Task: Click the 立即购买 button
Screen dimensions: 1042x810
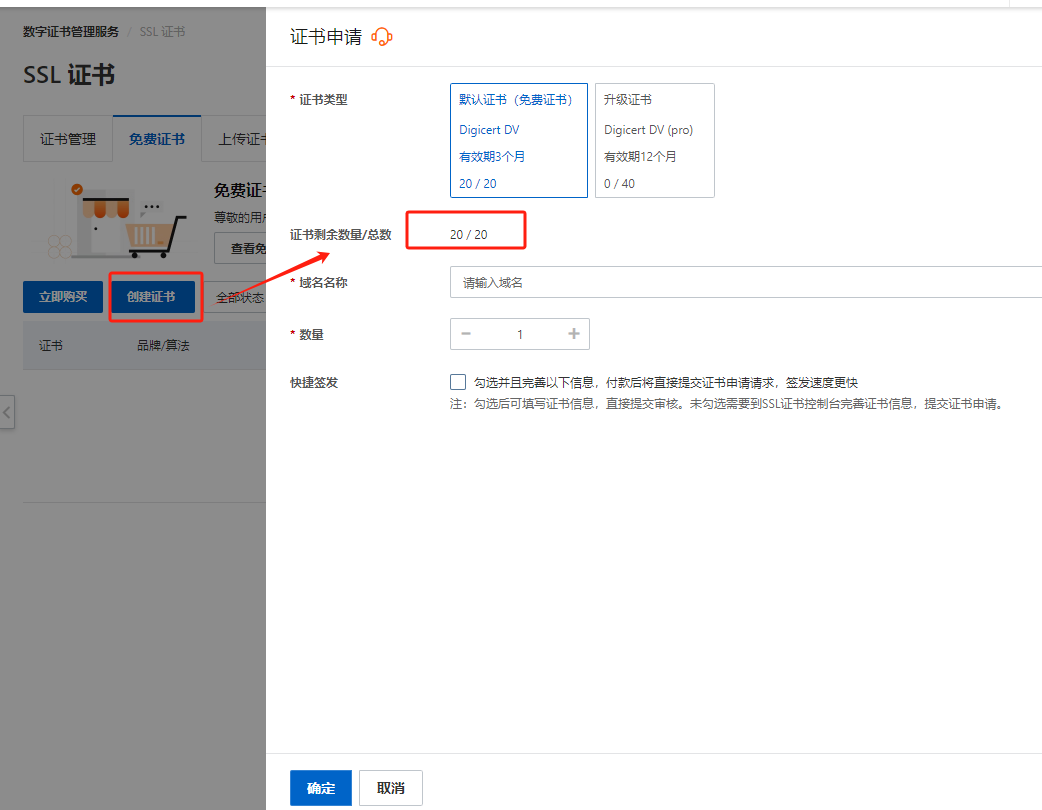Action: click(63, 297)
